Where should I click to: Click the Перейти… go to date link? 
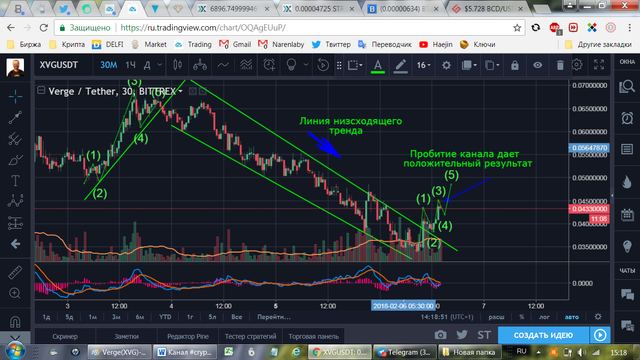click(274, 317)
